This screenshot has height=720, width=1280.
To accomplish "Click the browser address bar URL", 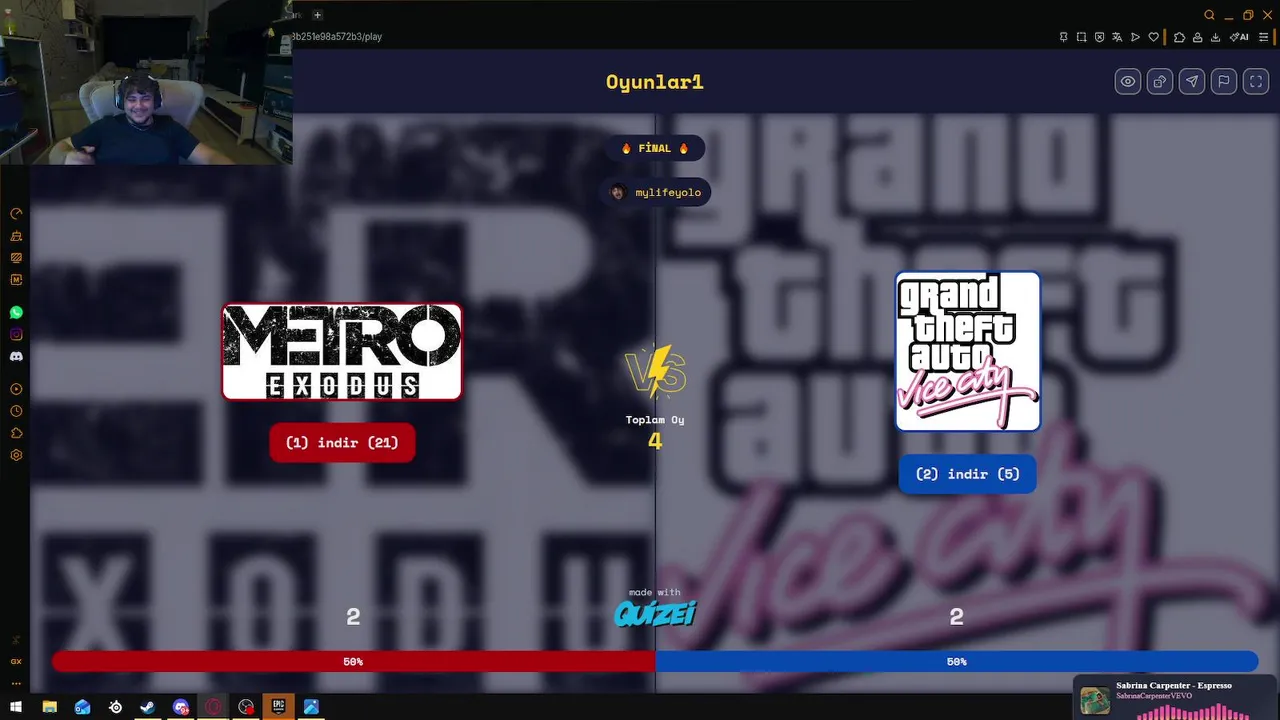I will click(x=337, y=37).
